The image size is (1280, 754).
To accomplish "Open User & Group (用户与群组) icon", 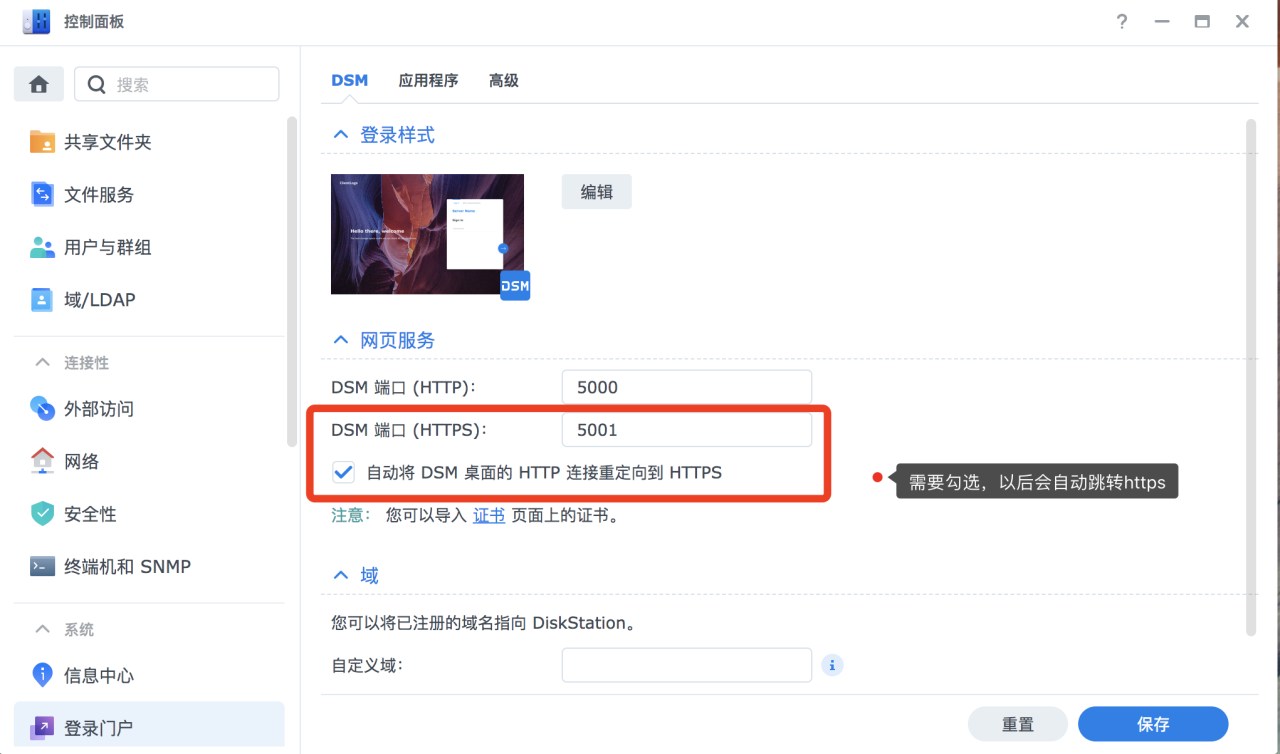I will coord(42,247).
